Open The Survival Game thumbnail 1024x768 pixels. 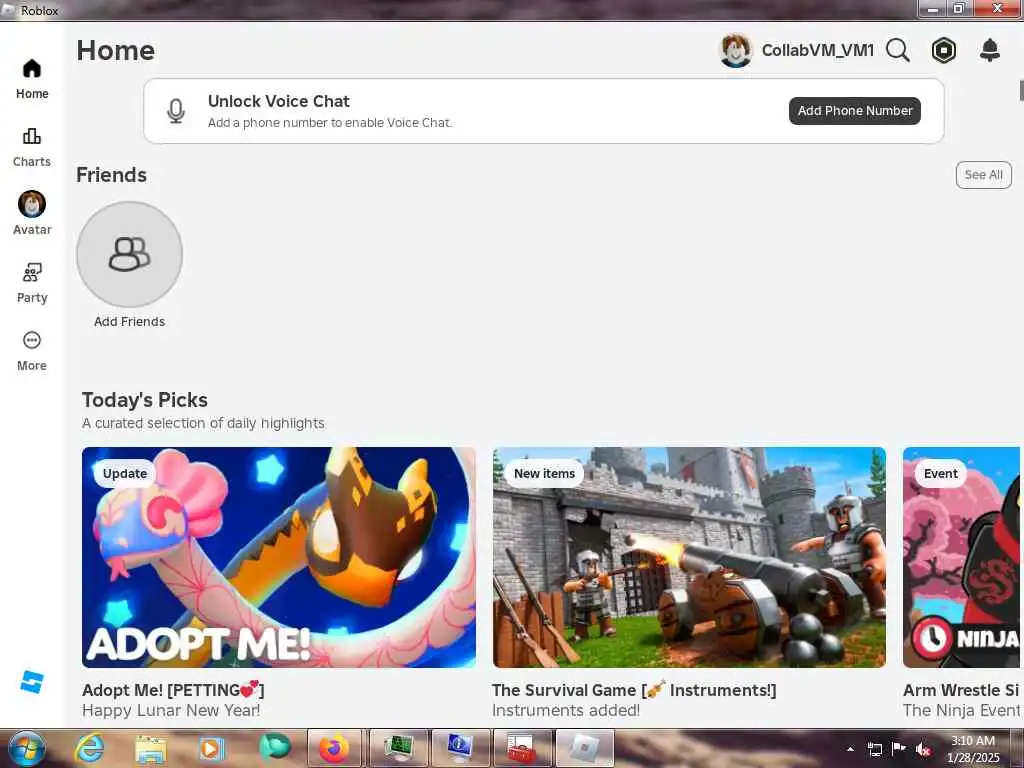689,557
